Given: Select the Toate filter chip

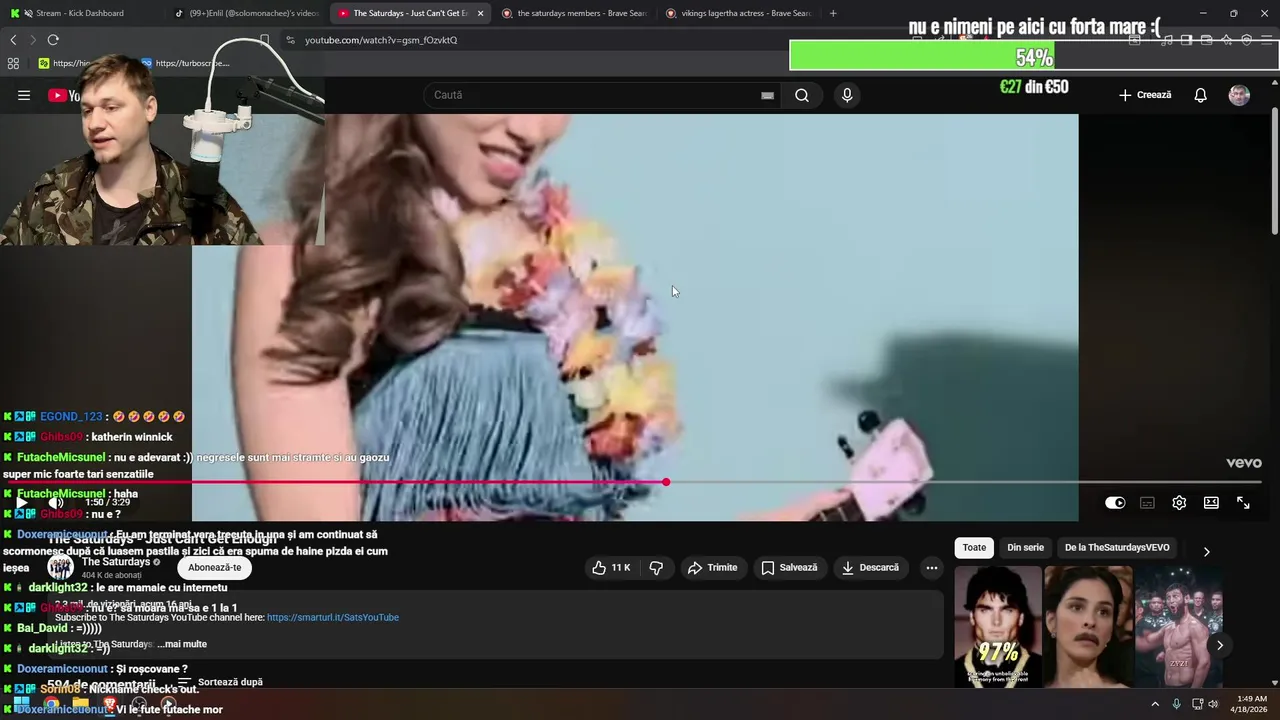Looking at the screenshot, I should tap(974, 547).
